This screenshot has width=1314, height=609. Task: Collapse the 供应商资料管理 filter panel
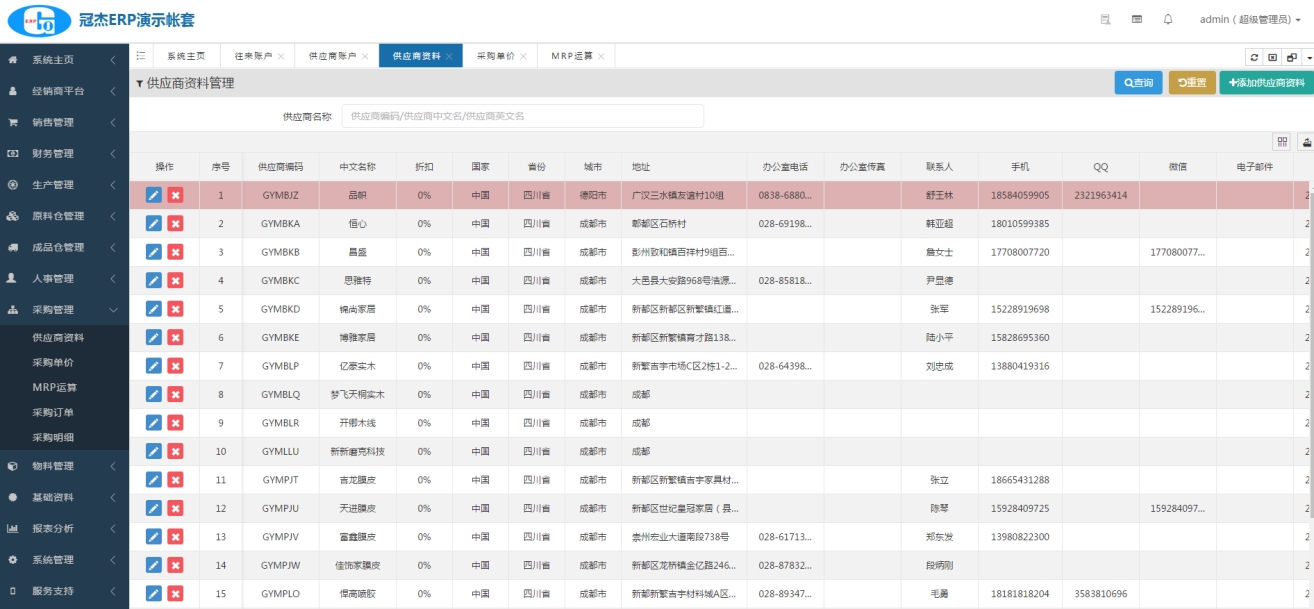pyautogui.click(x=140, y=84)
